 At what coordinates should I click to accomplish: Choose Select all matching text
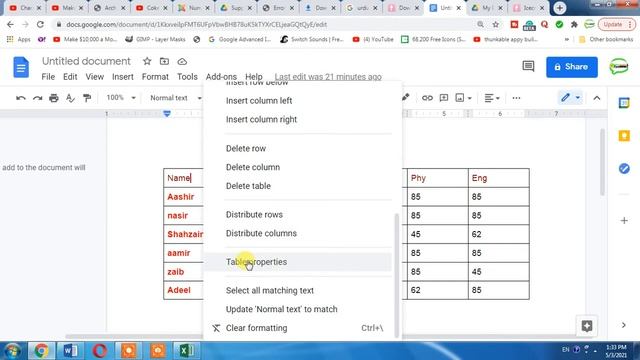297,291
